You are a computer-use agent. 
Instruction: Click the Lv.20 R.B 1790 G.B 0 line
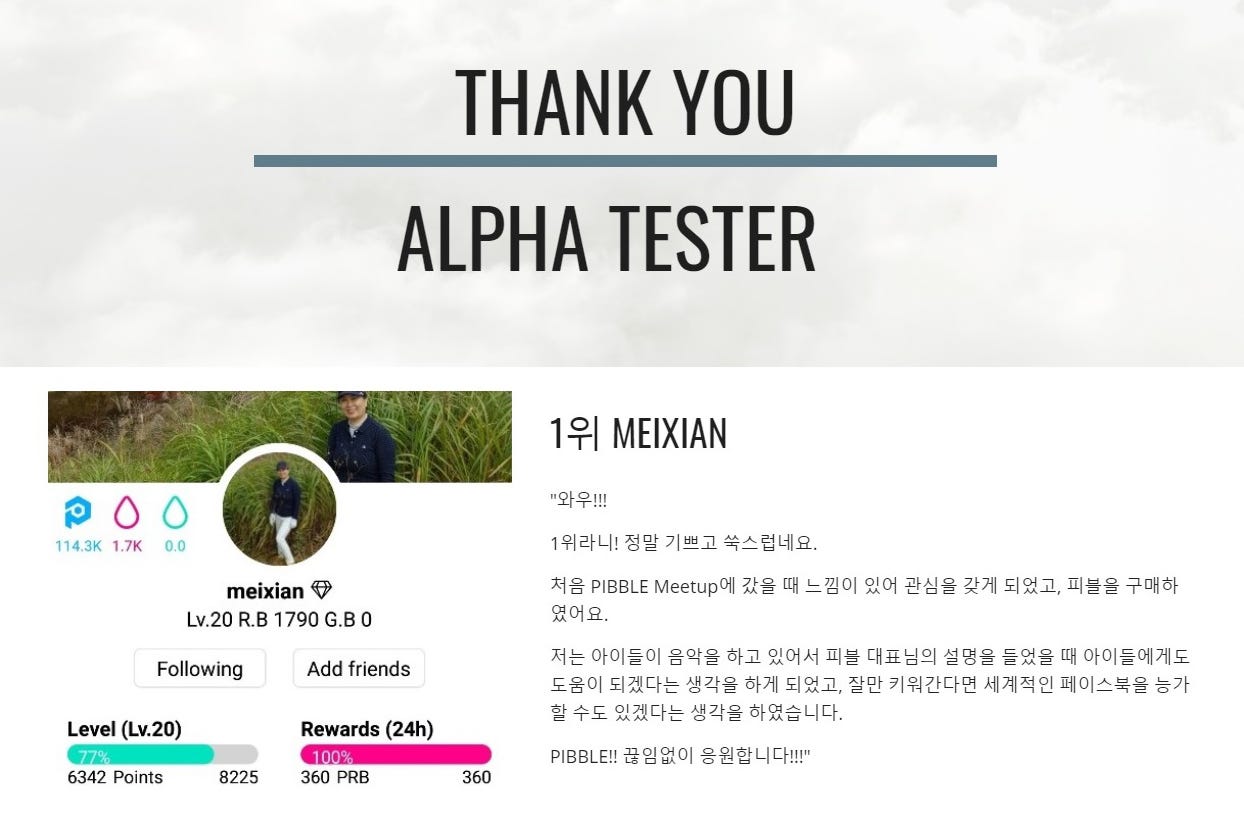click(279, 619)
